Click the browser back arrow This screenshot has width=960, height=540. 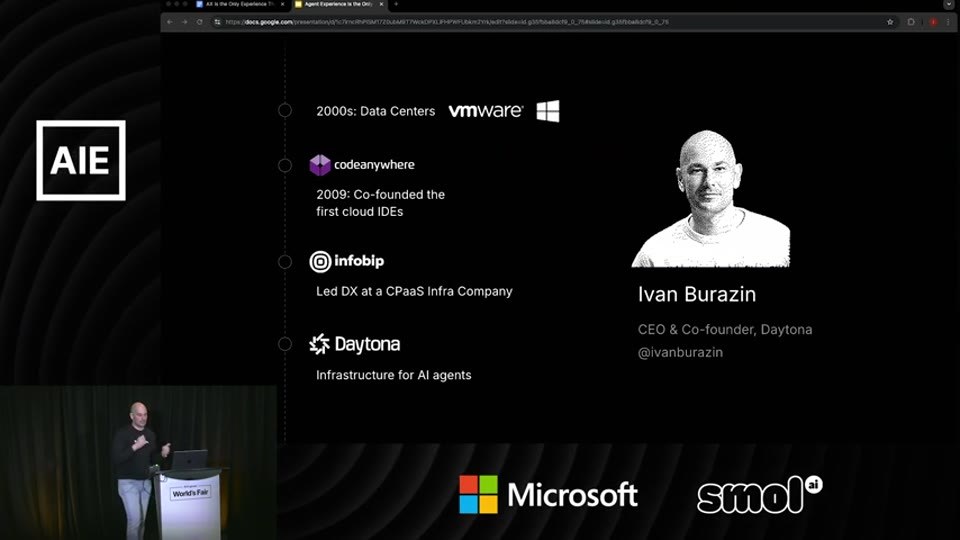170,22
